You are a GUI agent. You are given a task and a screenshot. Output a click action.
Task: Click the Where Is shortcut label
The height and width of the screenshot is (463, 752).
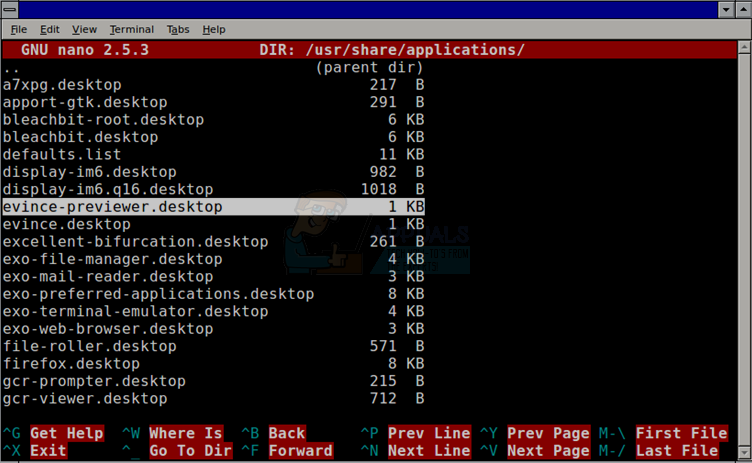186,433
